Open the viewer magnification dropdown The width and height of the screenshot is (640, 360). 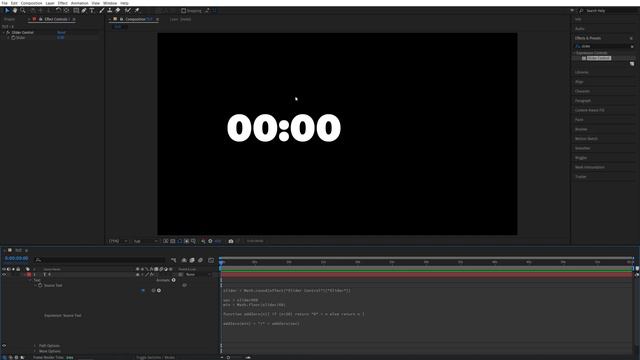[118, 241]
